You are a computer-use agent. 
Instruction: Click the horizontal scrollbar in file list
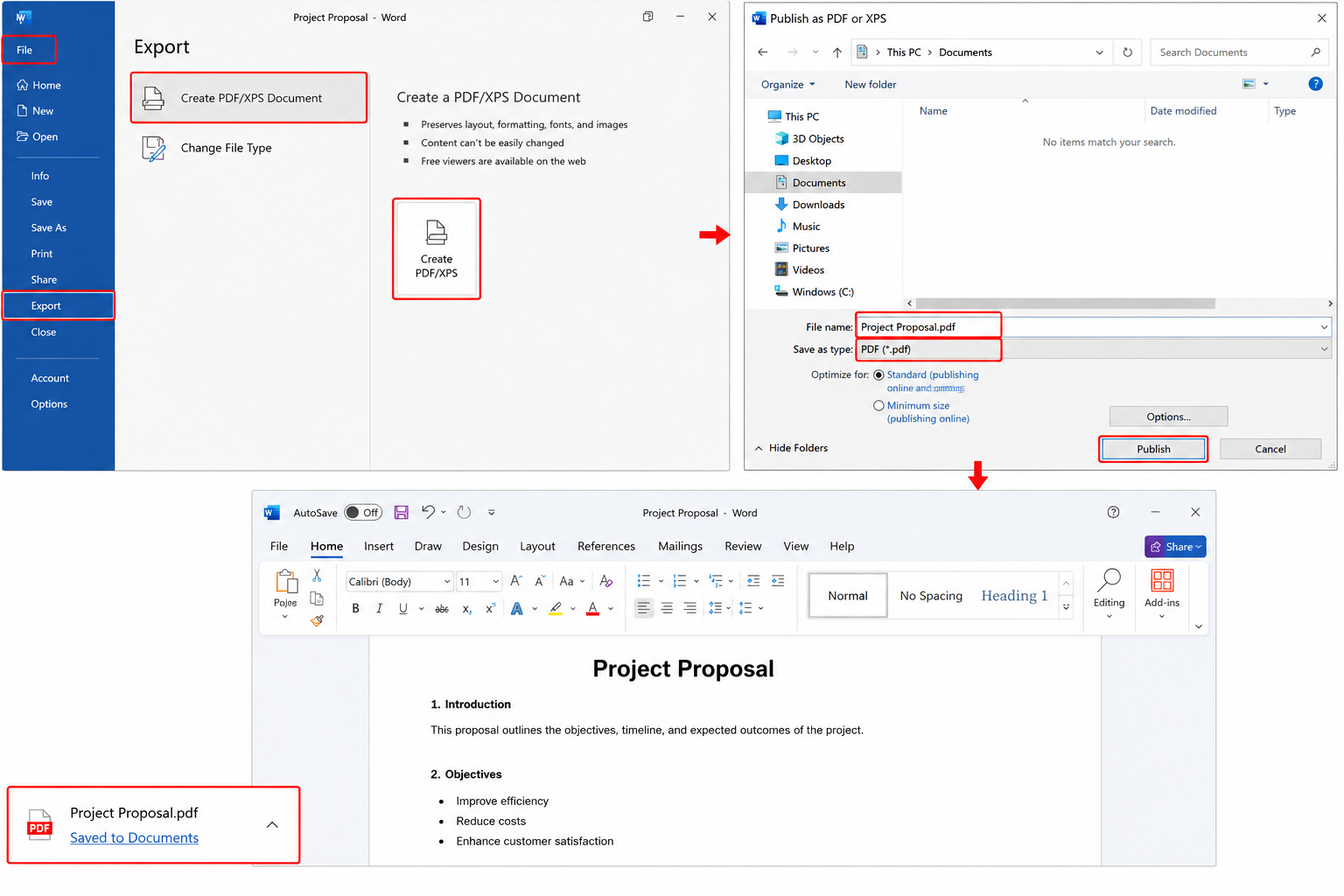tap(1064, 304)
